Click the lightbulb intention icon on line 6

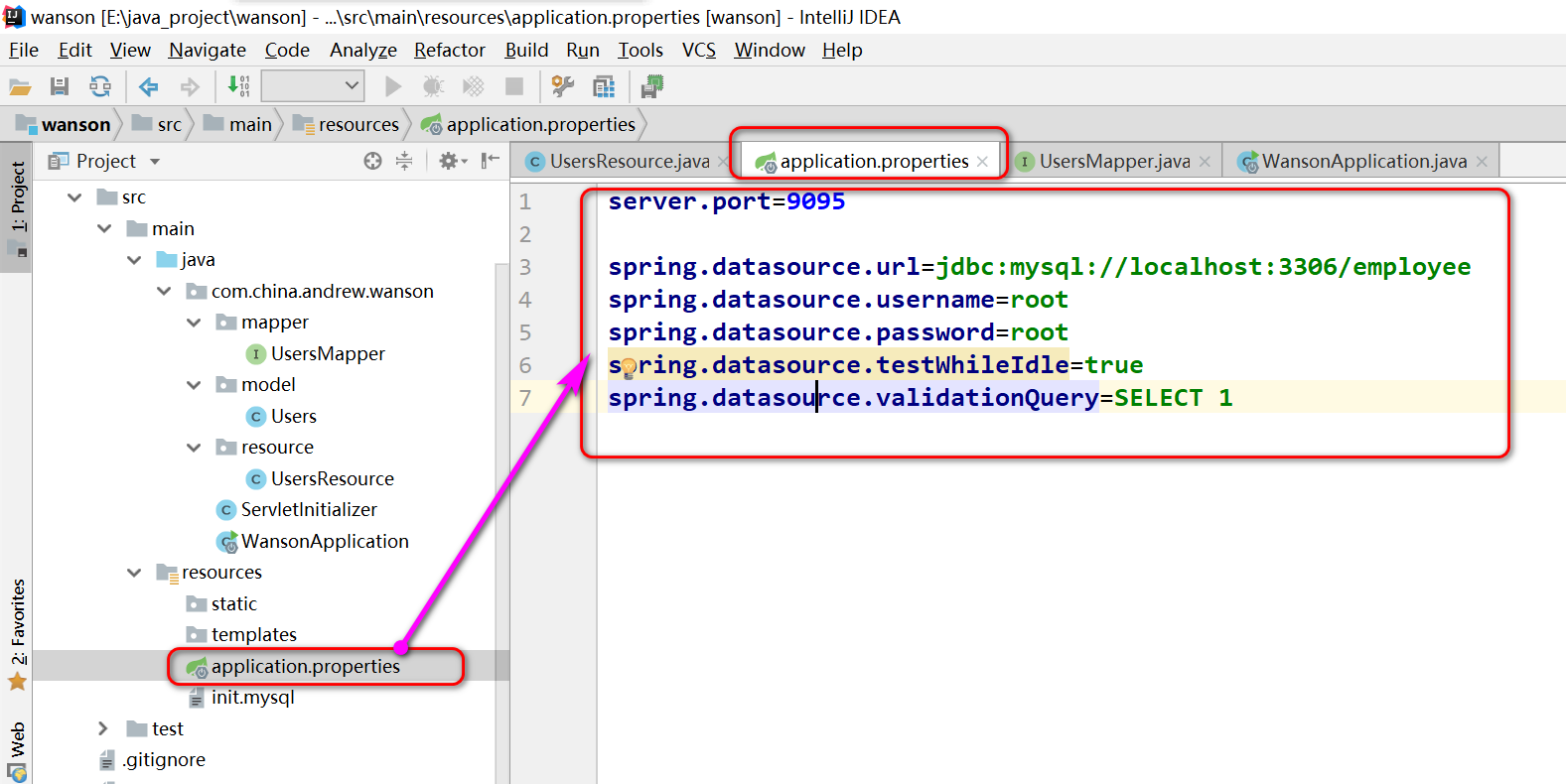click(629, 369)
